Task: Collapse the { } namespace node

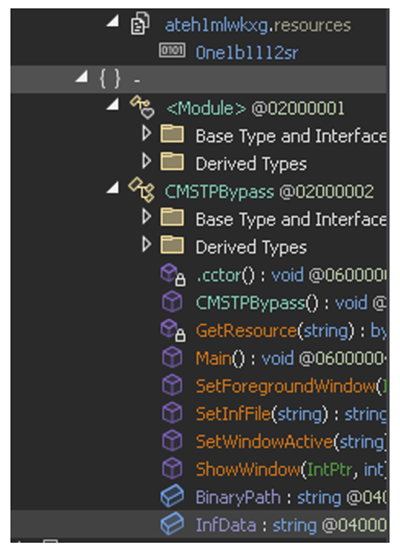Action: click(x=81, y=77)
